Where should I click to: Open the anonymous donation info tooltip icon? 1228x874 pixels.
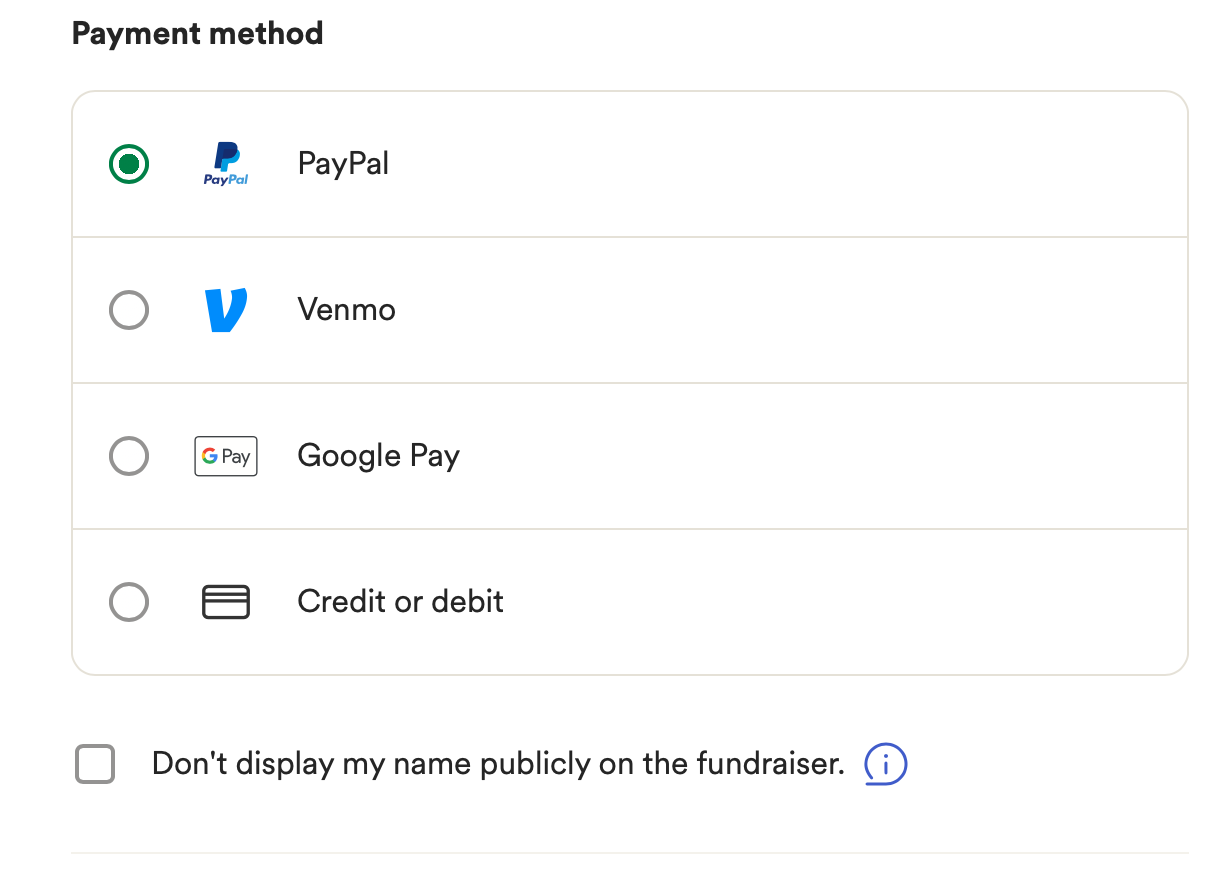point(885,765)
